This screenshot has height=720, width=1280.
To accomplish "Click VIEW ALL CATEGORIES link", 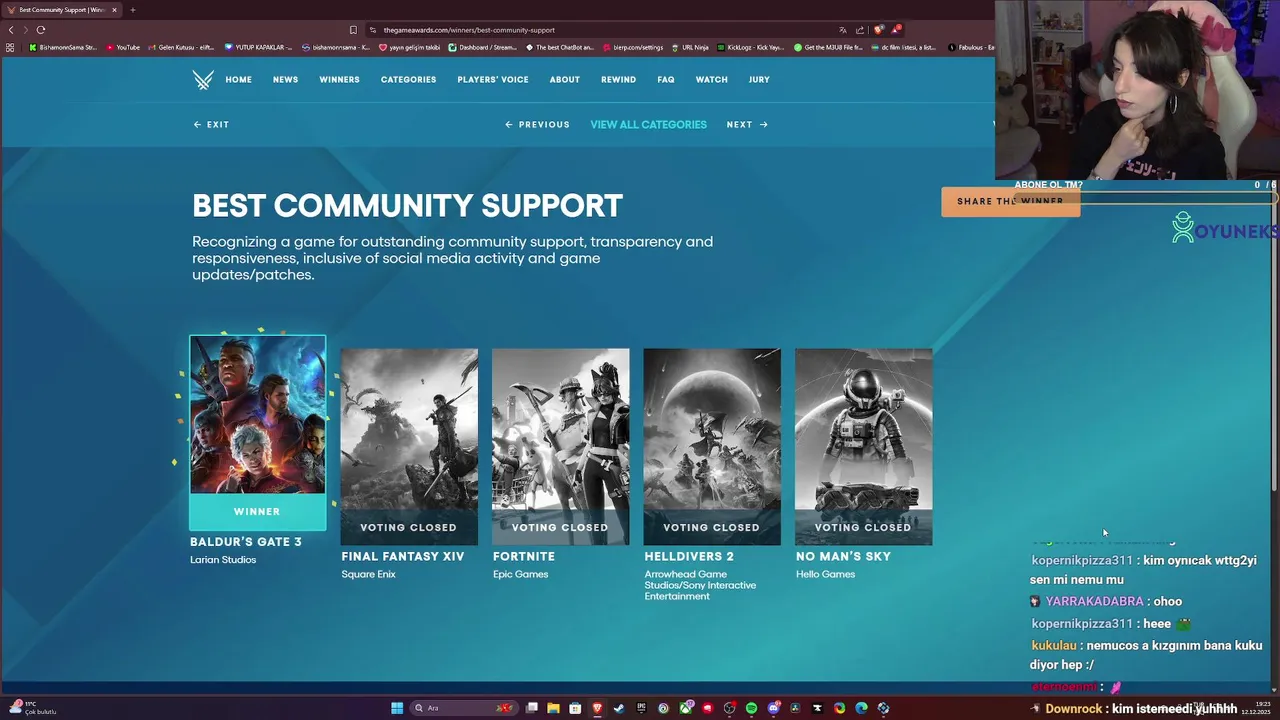I will pyautogui.click(x=648, y=125).
